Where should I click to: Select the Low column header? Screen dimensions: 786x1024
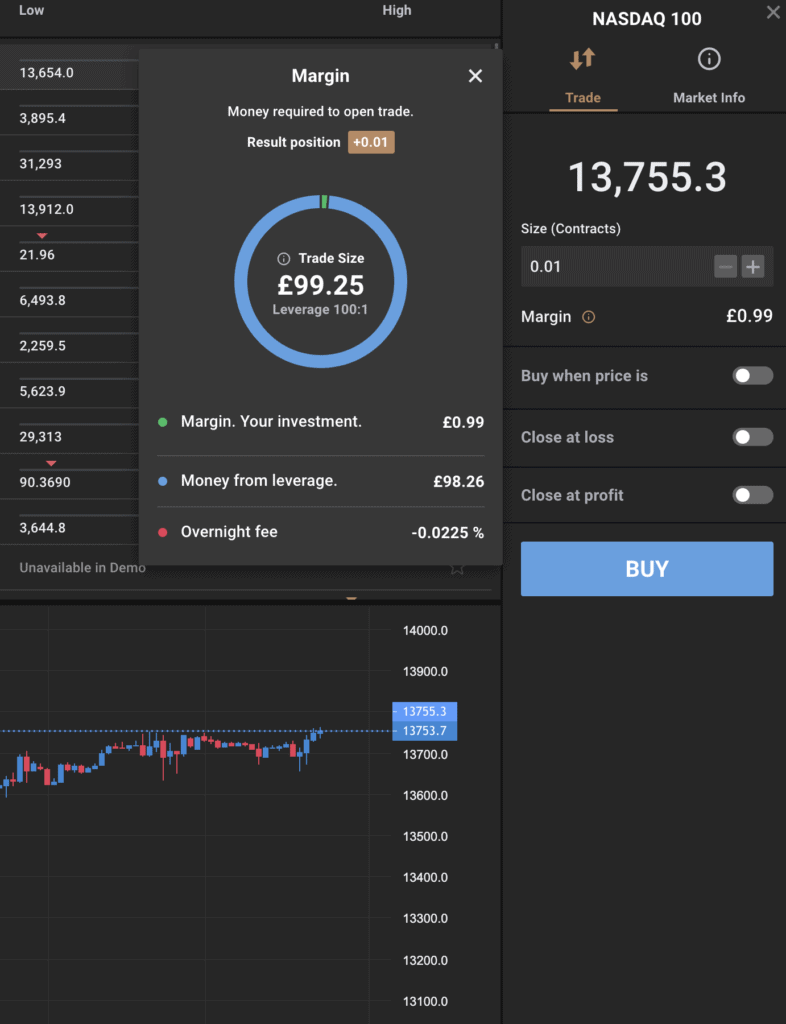tap(31, 10)
